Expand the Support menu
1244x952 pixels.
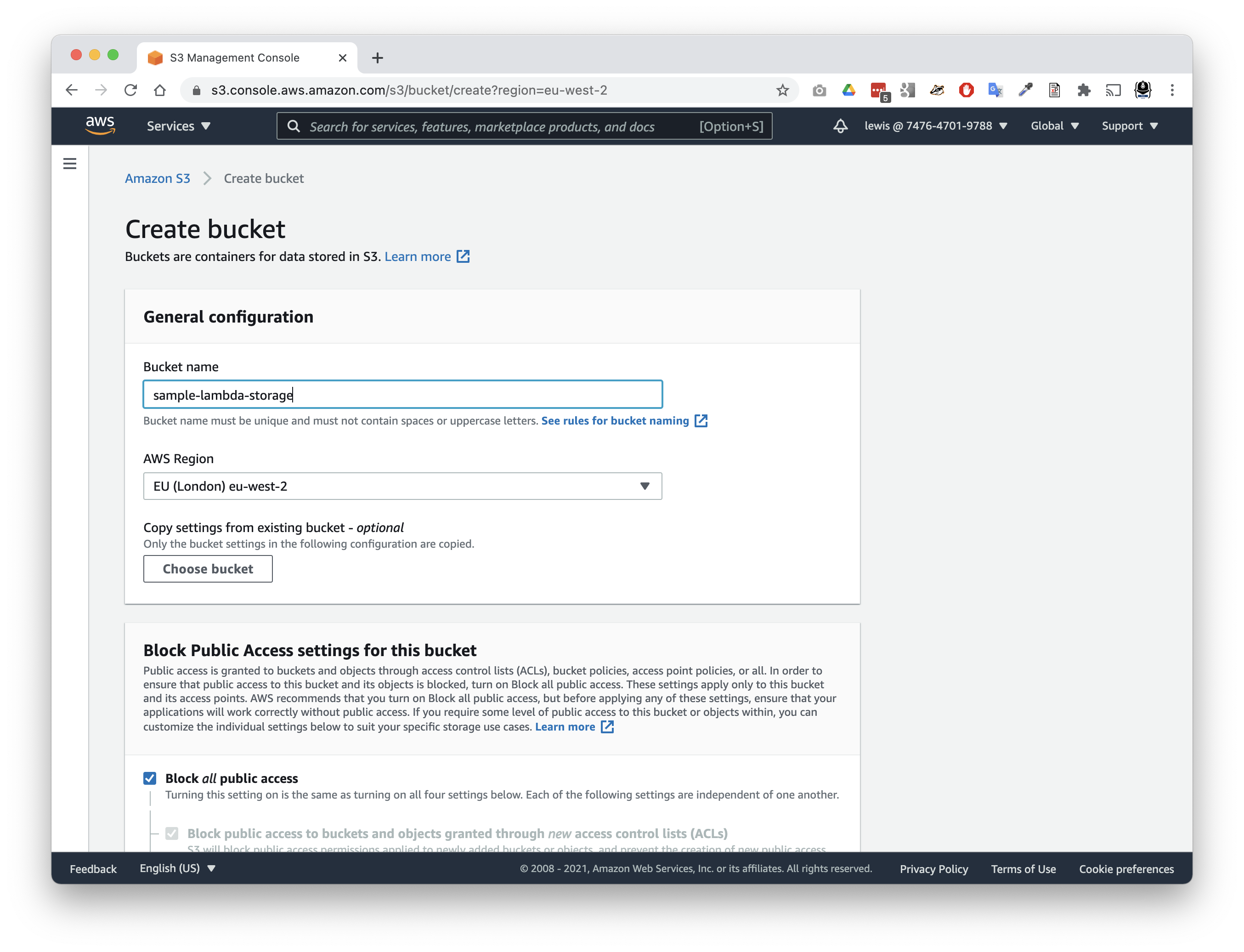click(x=1130, y=126)
